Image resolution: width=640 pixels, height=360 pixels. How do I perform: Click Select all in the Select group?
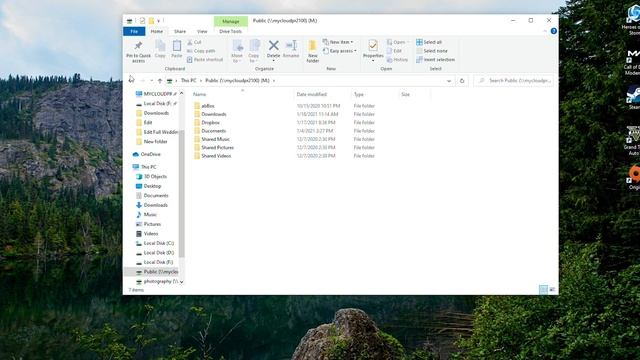coord(429,42)
